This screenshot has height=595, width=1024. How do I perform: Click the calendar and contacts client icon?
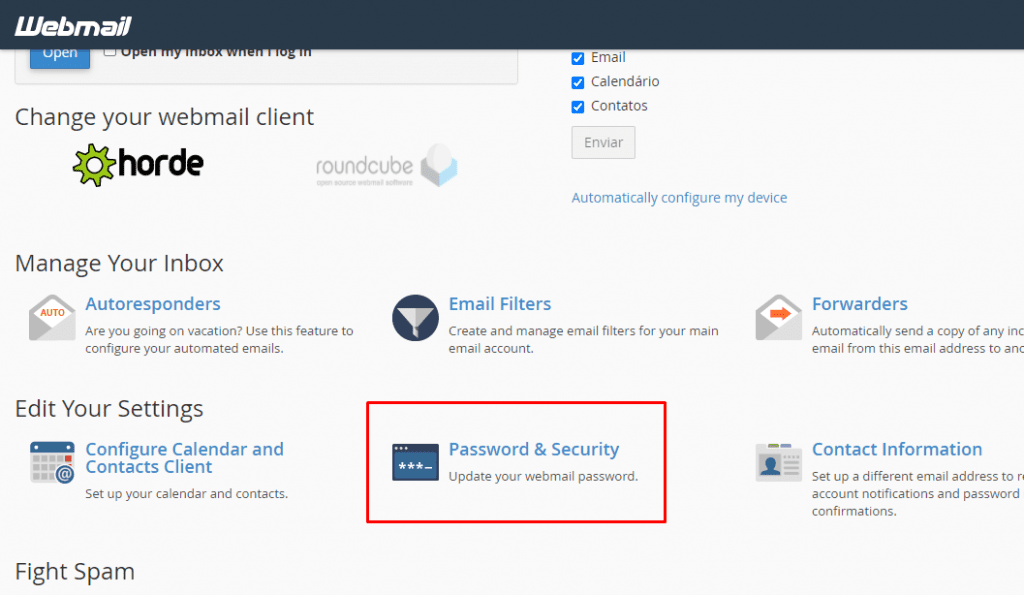coord(52,462)
